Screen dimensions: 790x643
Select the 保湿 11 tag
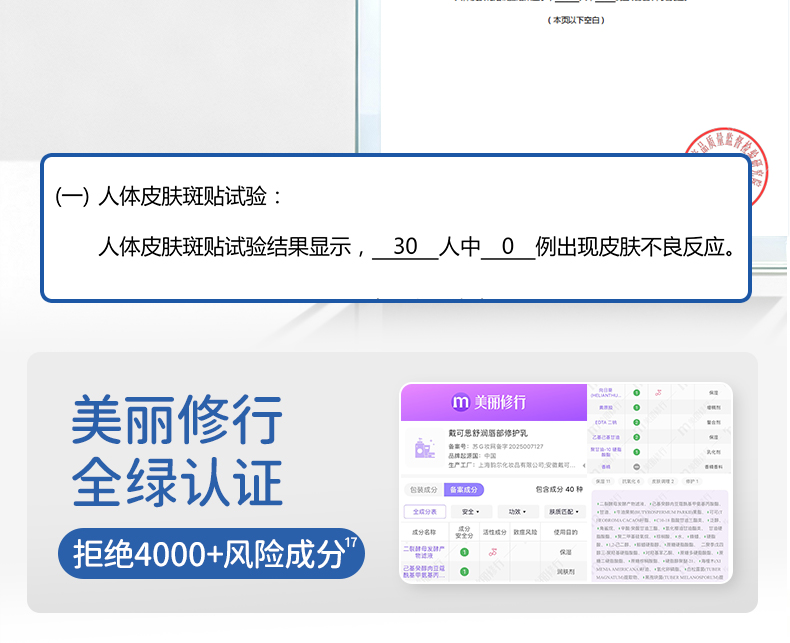[x=603, y=481]
